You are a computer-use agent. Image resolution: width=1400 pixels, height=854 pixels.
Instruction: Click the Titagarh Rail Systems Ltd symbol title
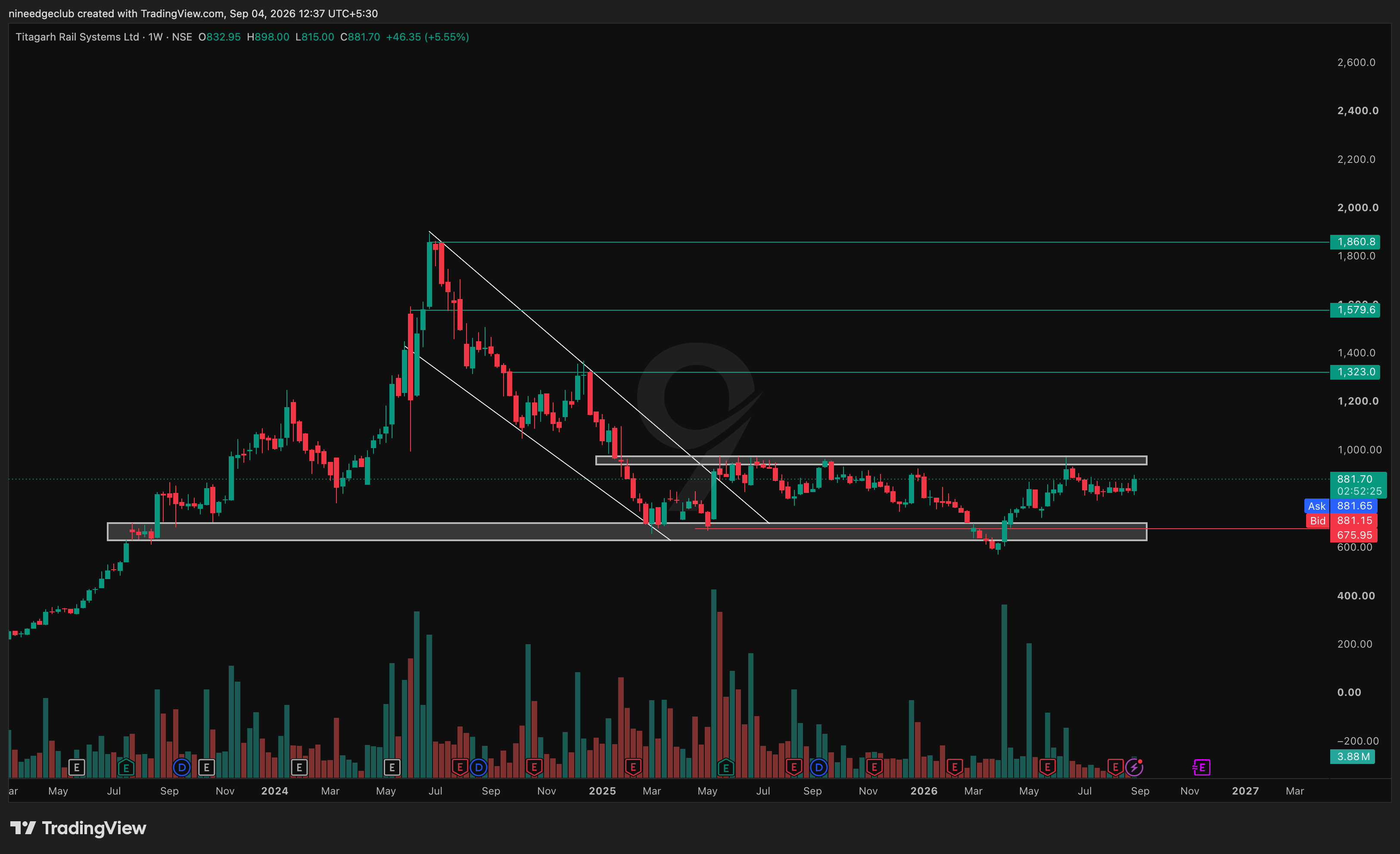[77, 37]
